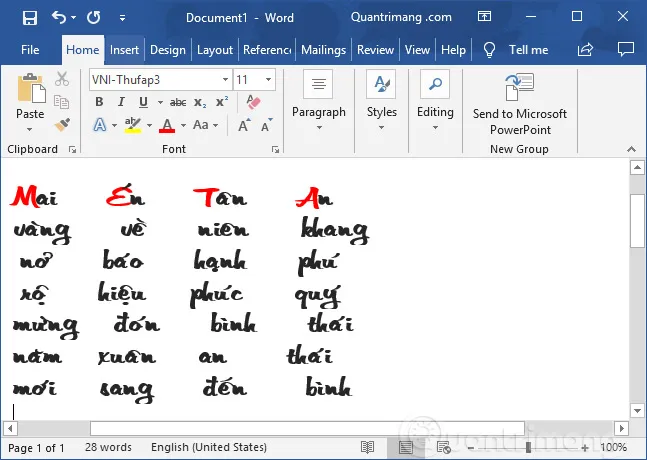
Task: Click the 28 words count in status bar
Action: click(x=108, y=447)
